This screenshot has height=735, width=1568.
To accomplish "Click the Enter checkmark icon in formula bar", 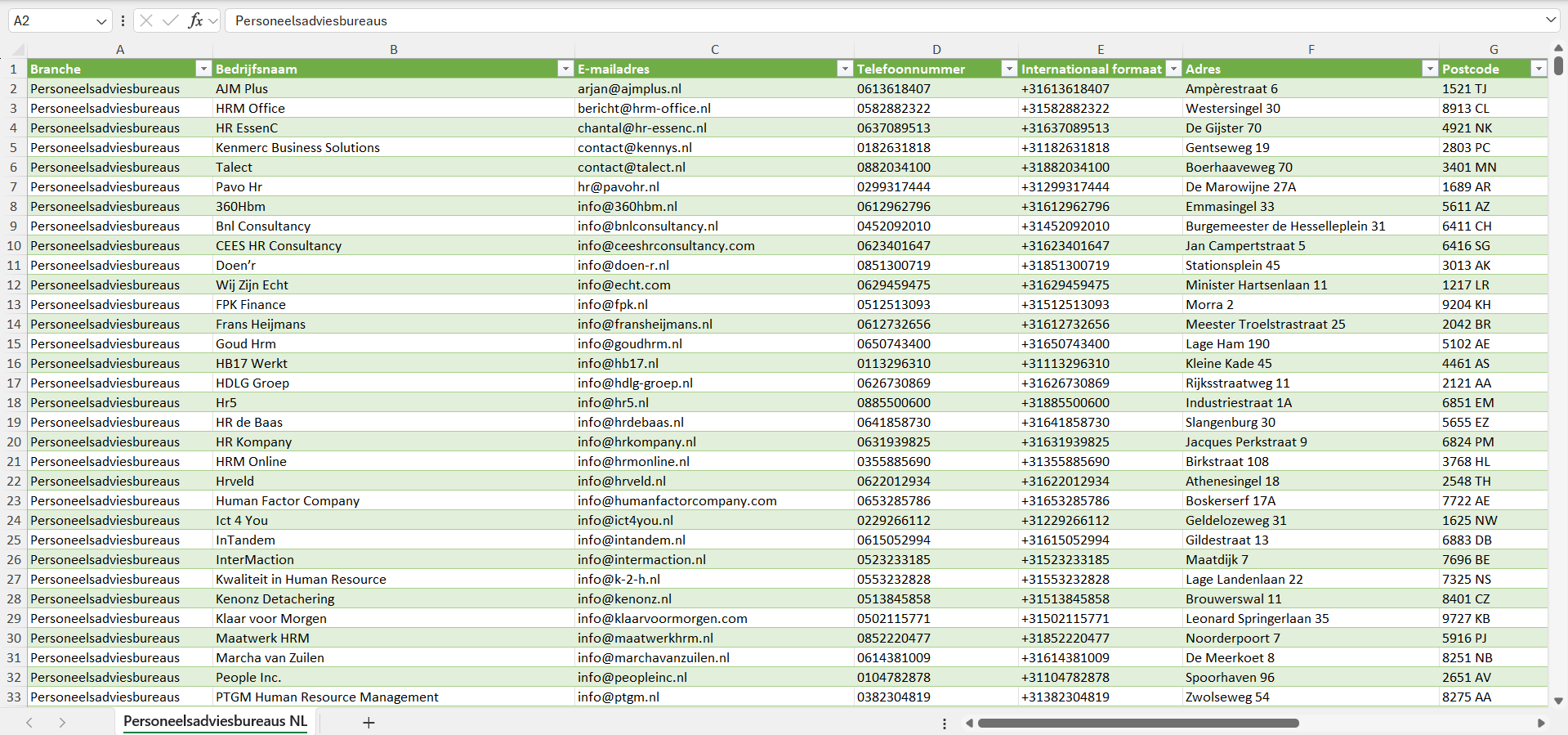I will [x=171, y=20].
